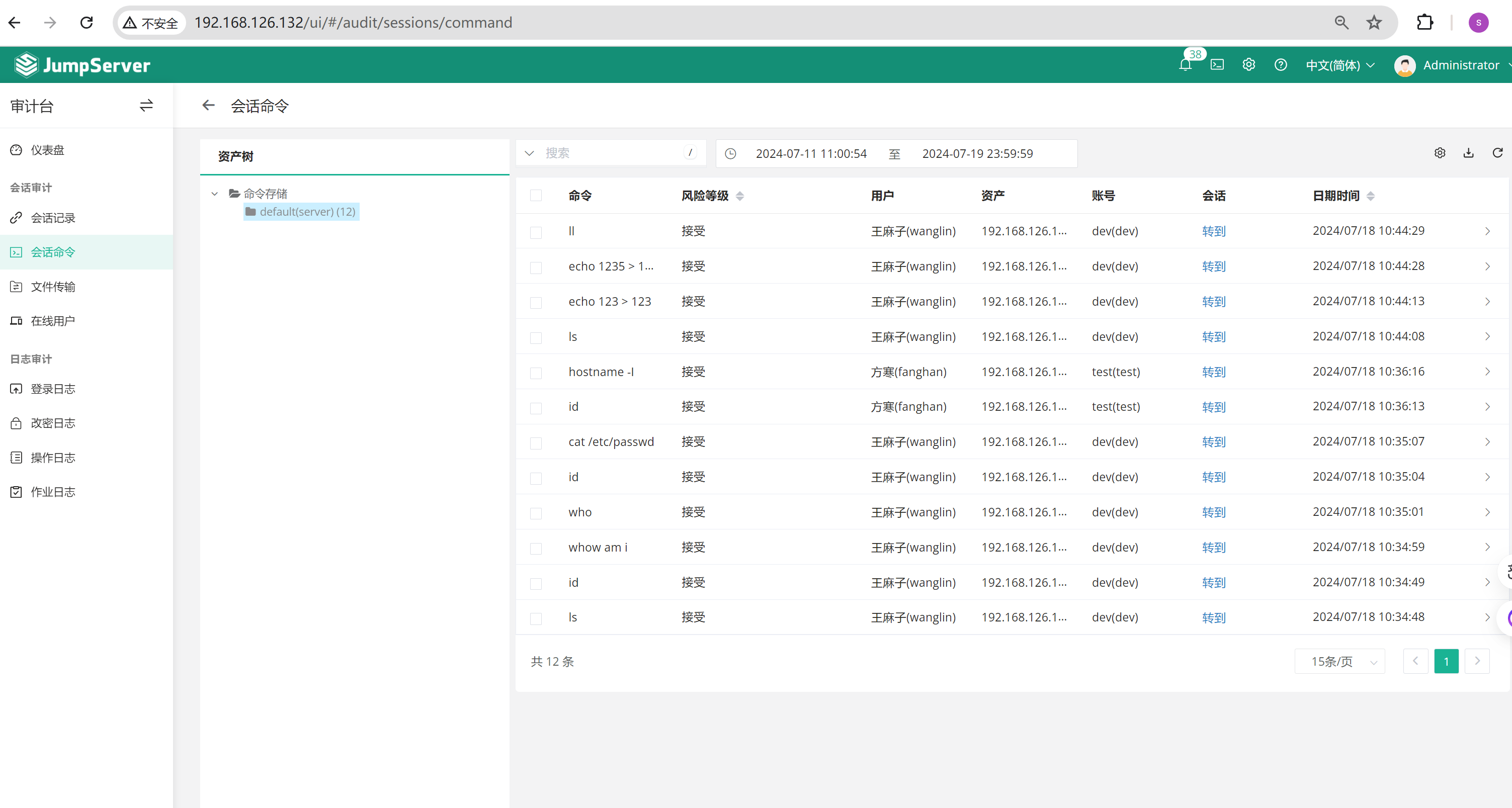The height and width of the screenshot is (808, 1512).
Task: Open system settings gear in header
Action: coord(1248,64)
